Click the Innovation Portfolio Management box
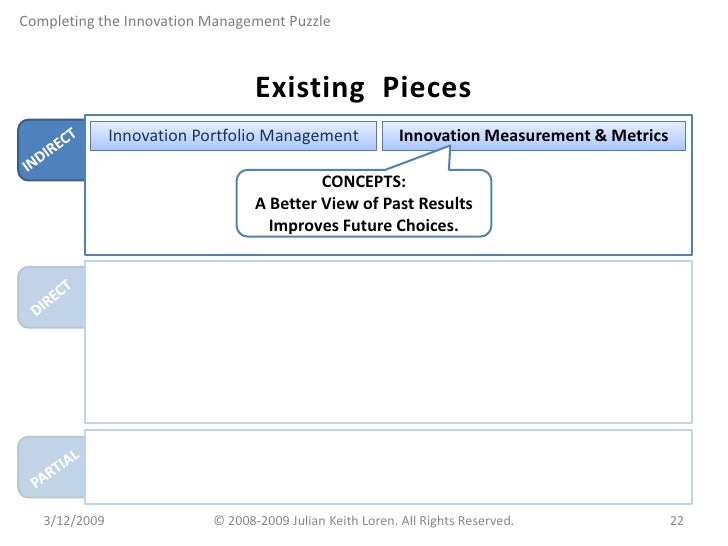Viewport: 728px width, 546px height. 233,136
